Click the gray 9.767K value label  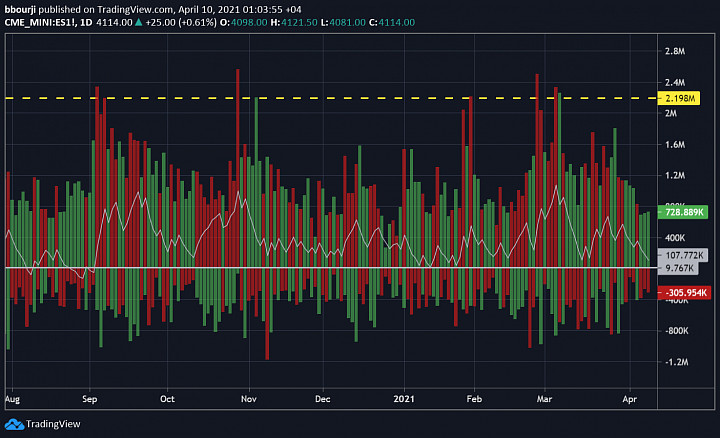[x=678, y=268]
